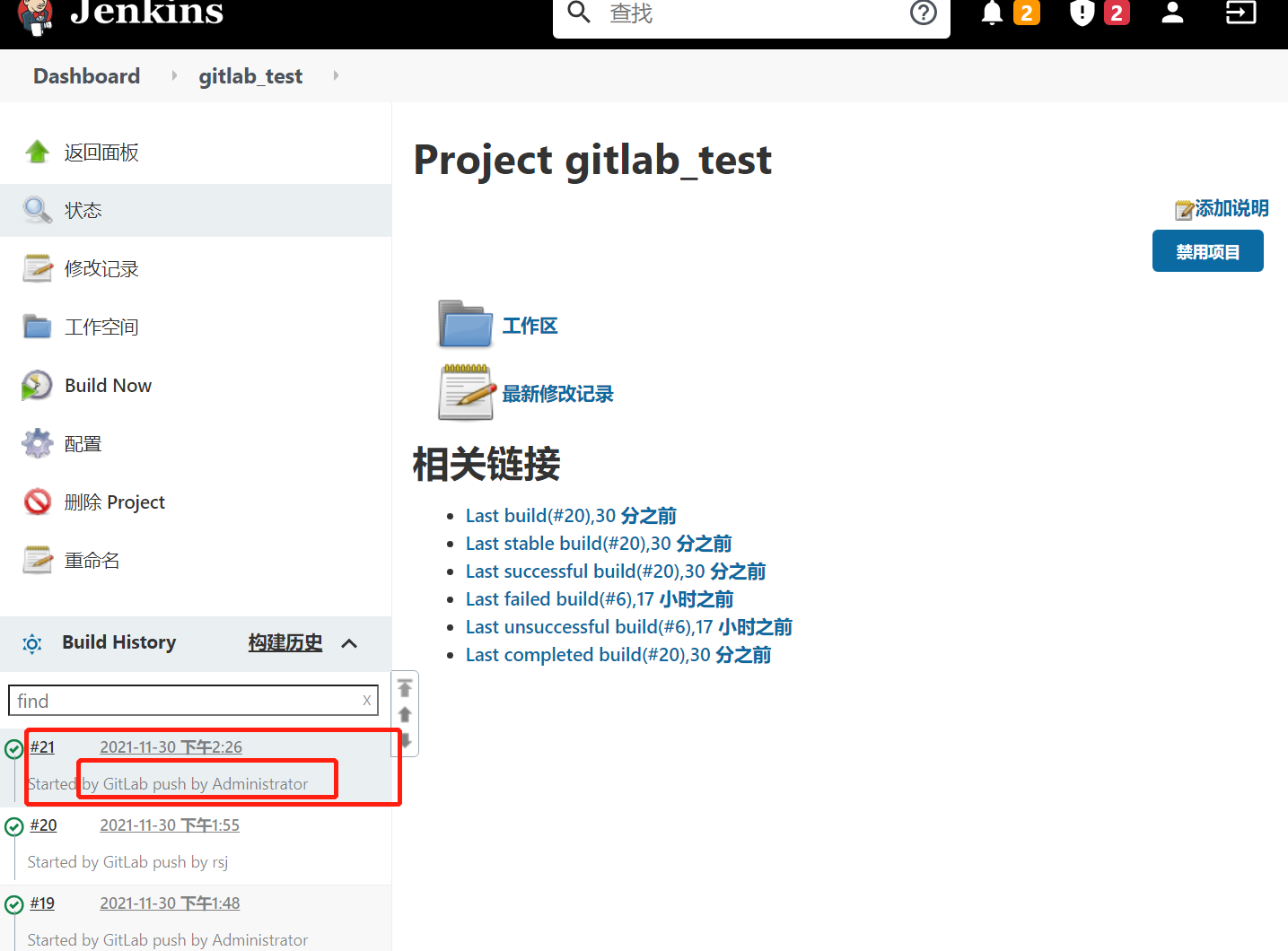Click red security warning count badge 2
The image size is (1288, 951).
[1117, 13]
